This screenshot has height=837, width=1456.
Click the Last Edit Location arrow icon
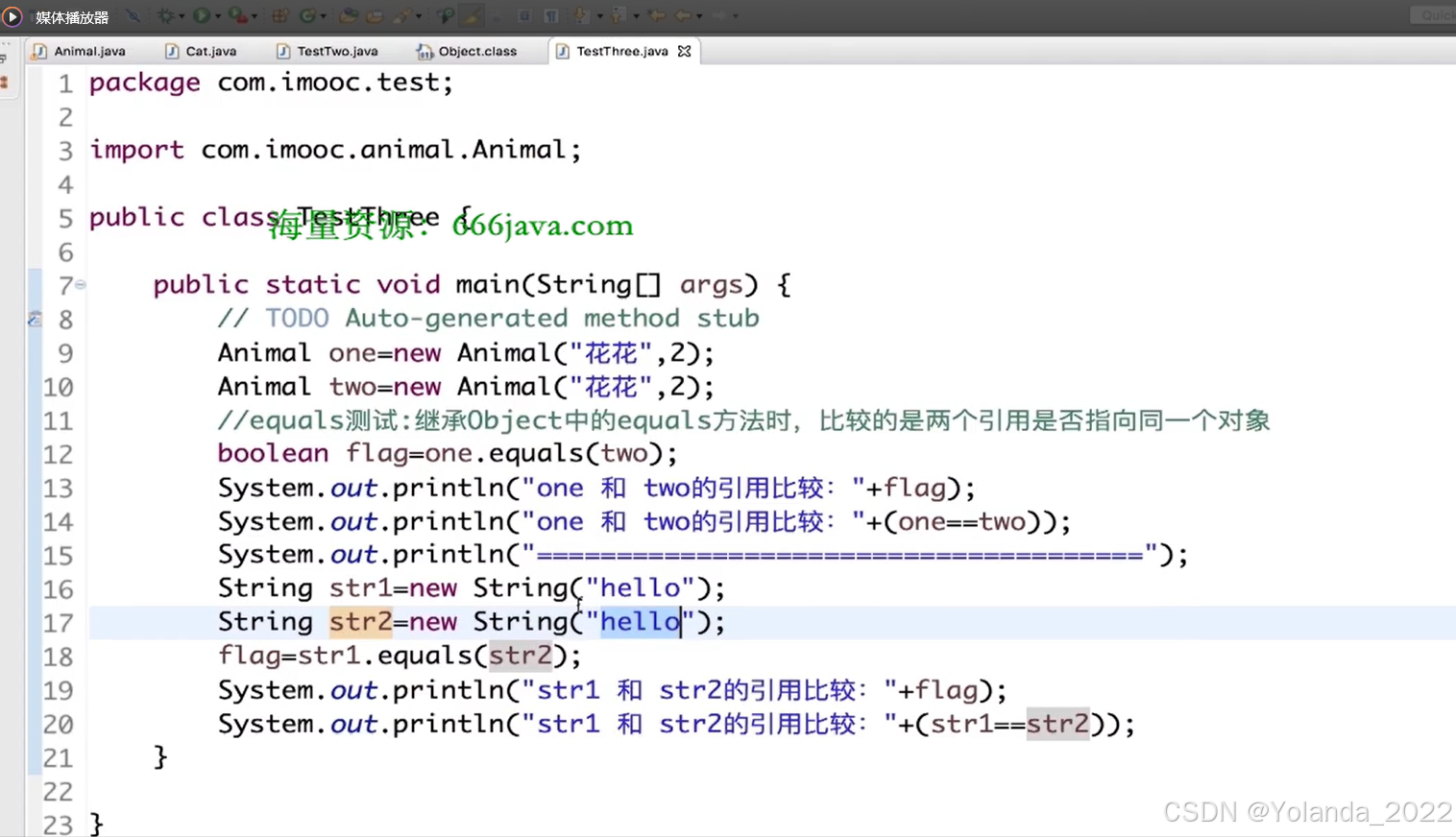point(657,16)
